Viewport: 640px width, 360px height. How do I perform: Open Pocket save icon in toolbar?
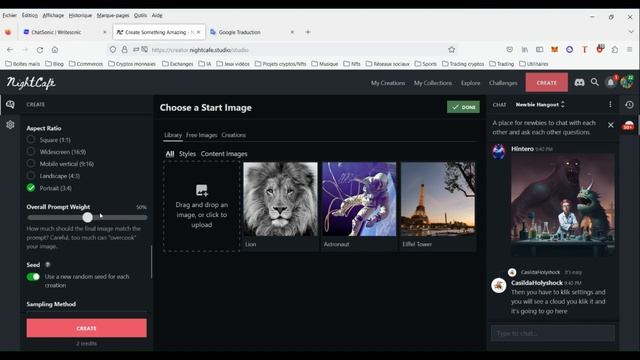(509, 49)
